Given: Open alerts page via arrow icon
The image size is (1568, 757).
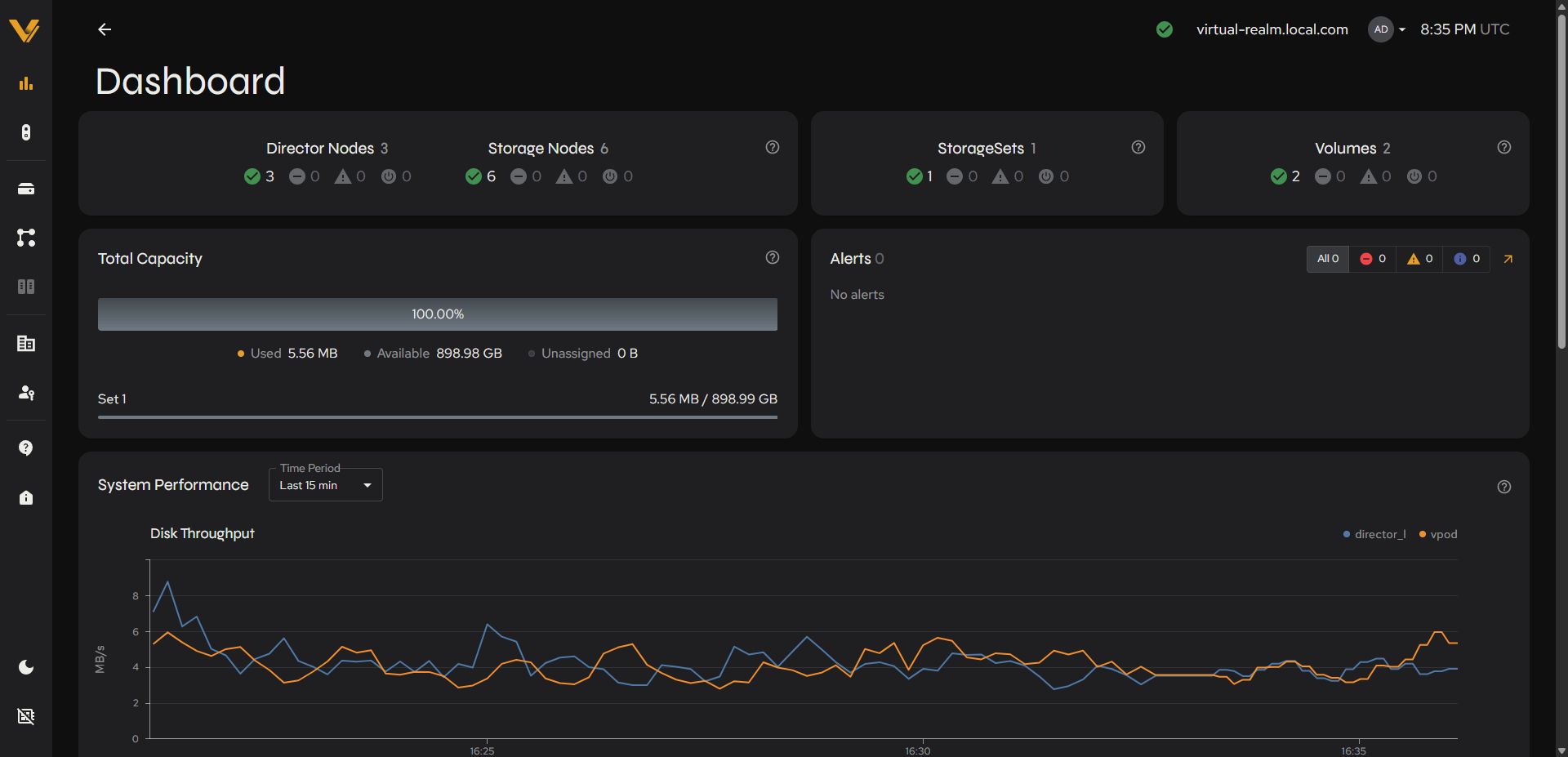Looking at the screenshot, I should 1508,259.
